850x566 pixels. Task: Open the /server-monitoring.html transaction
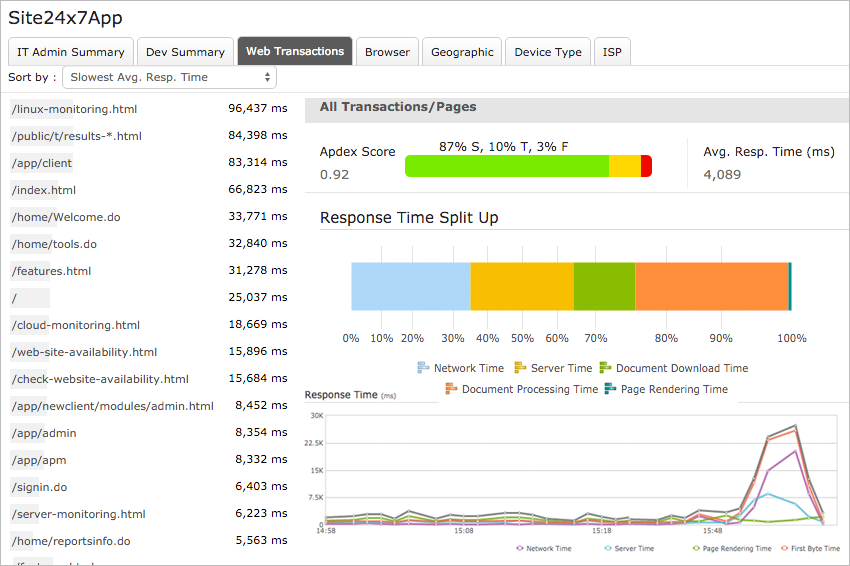click(x=79, y=514)
